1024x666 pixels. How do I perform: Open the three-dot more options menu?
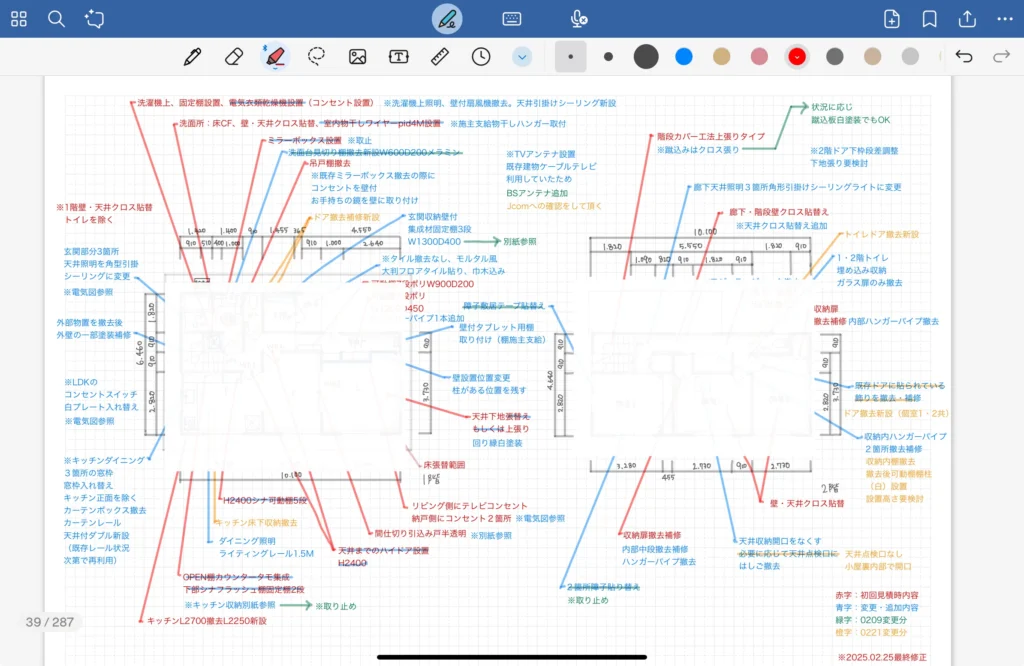(x=1005, y=19)
